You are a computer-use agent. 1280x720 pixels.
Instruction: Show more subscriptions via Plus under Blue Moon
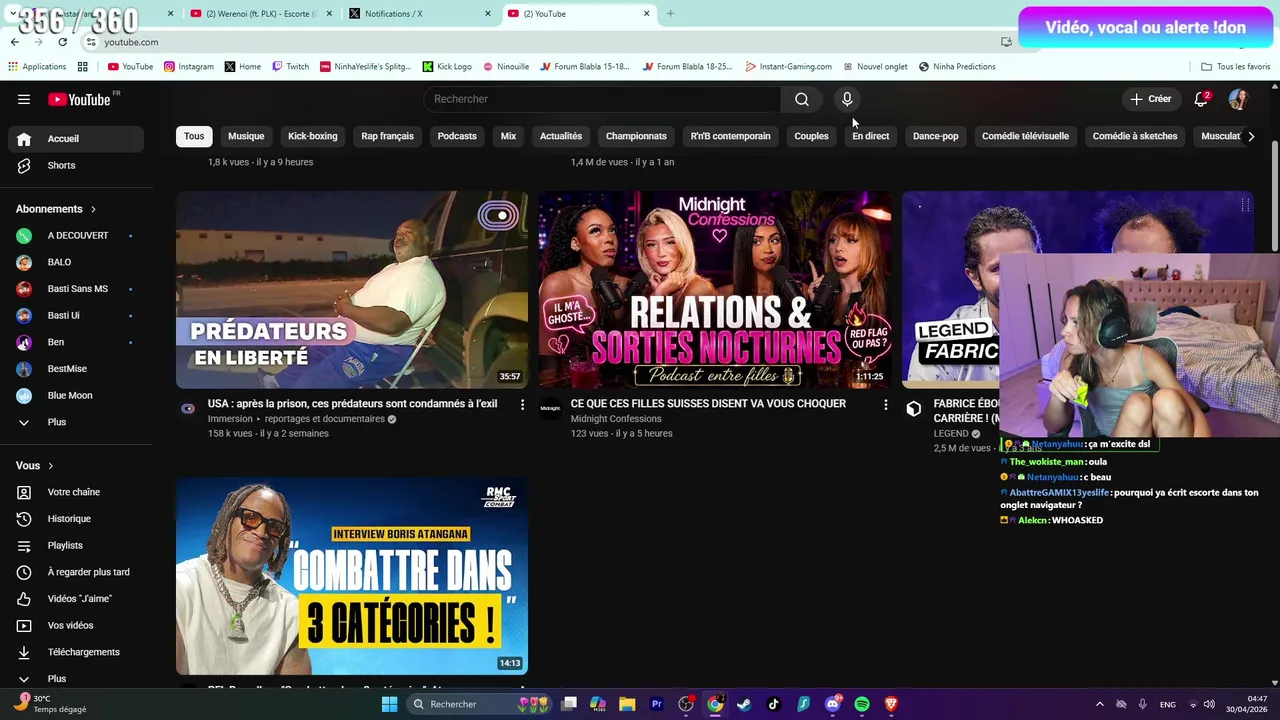coord(76,422)
